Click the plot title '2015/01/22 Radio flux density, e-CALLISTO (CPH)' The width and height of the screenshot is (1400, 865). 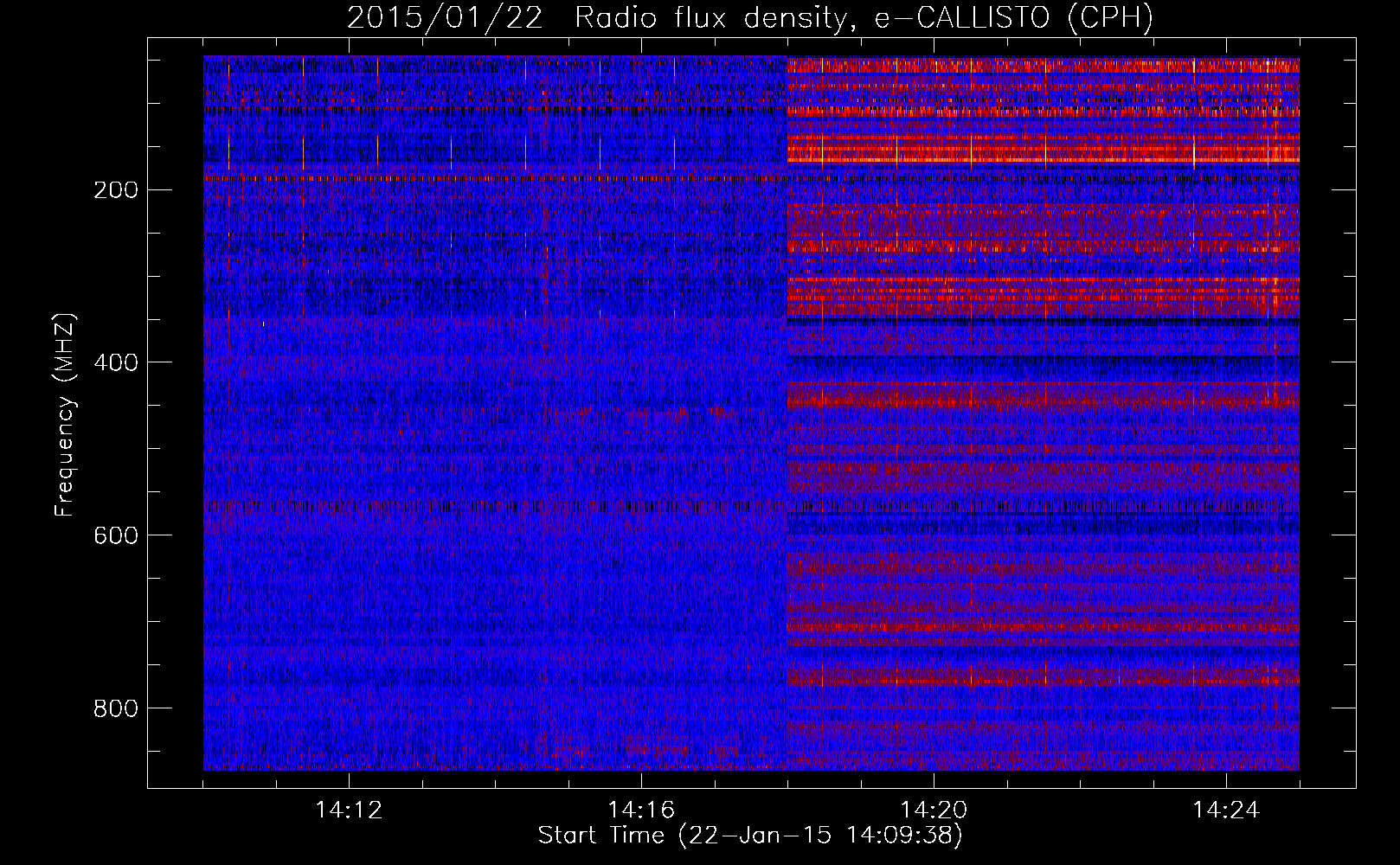point(750,17)
